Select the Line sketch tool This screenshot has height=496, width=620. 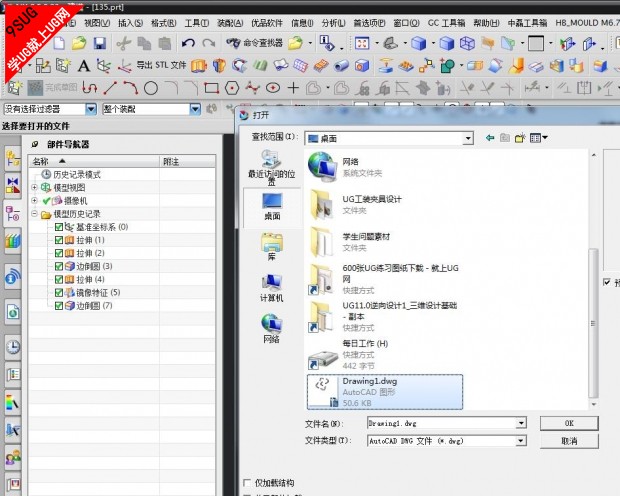click(110, 88)
